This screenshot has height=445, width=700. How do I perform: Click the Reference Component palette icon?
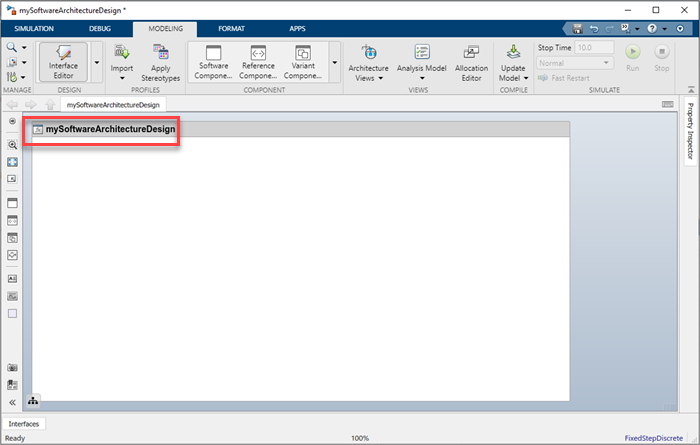(x=12, y=220)
